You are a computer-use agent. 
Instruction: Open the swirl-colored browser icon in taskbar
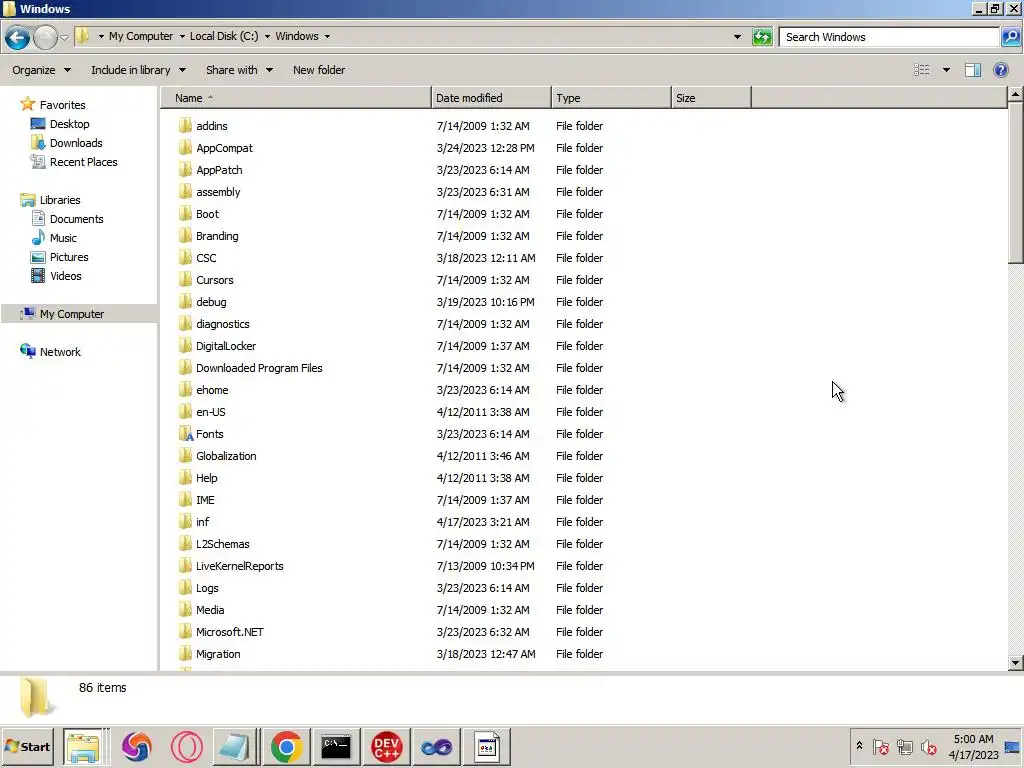(136, 746)
